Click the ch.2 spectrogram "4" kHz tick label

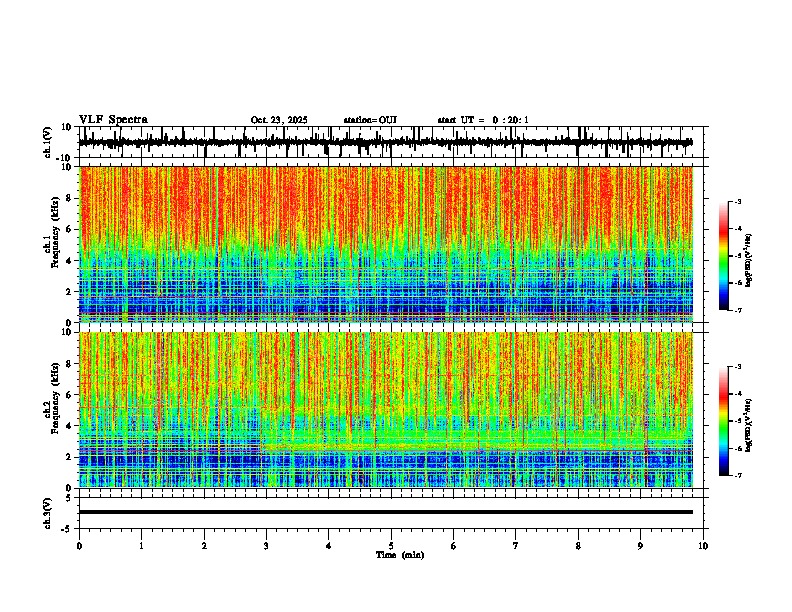point(69,426)
